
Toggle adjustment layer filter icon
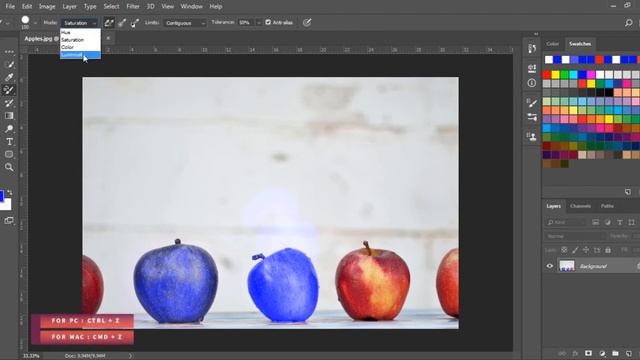tap(608, 222)
